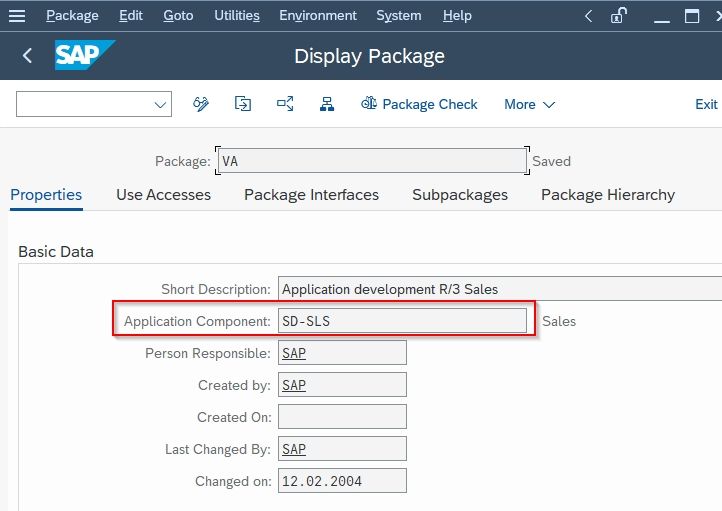Screen dimensions: 722x511
Task: Click the Application Component field SD-SLS
Action: coord(402,321)
